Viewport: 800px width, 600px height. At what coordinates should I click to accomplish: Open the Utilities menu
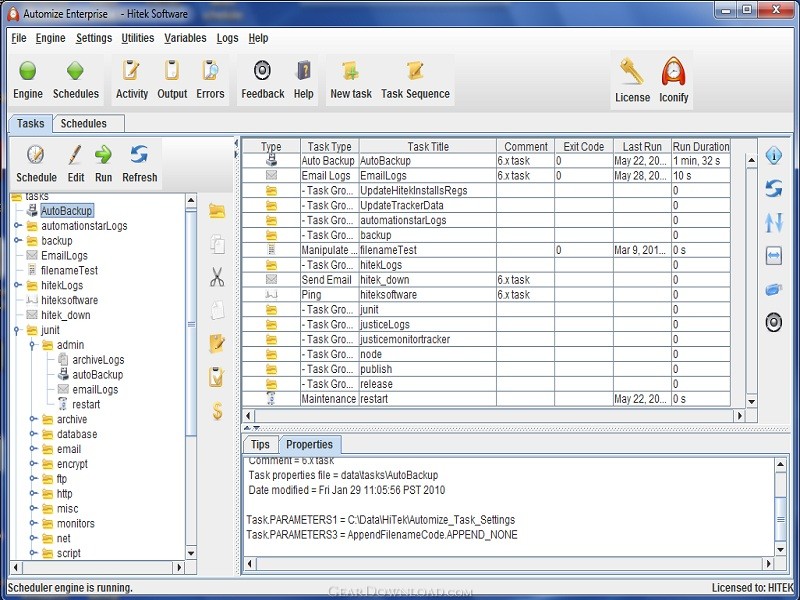pos(138,38)
